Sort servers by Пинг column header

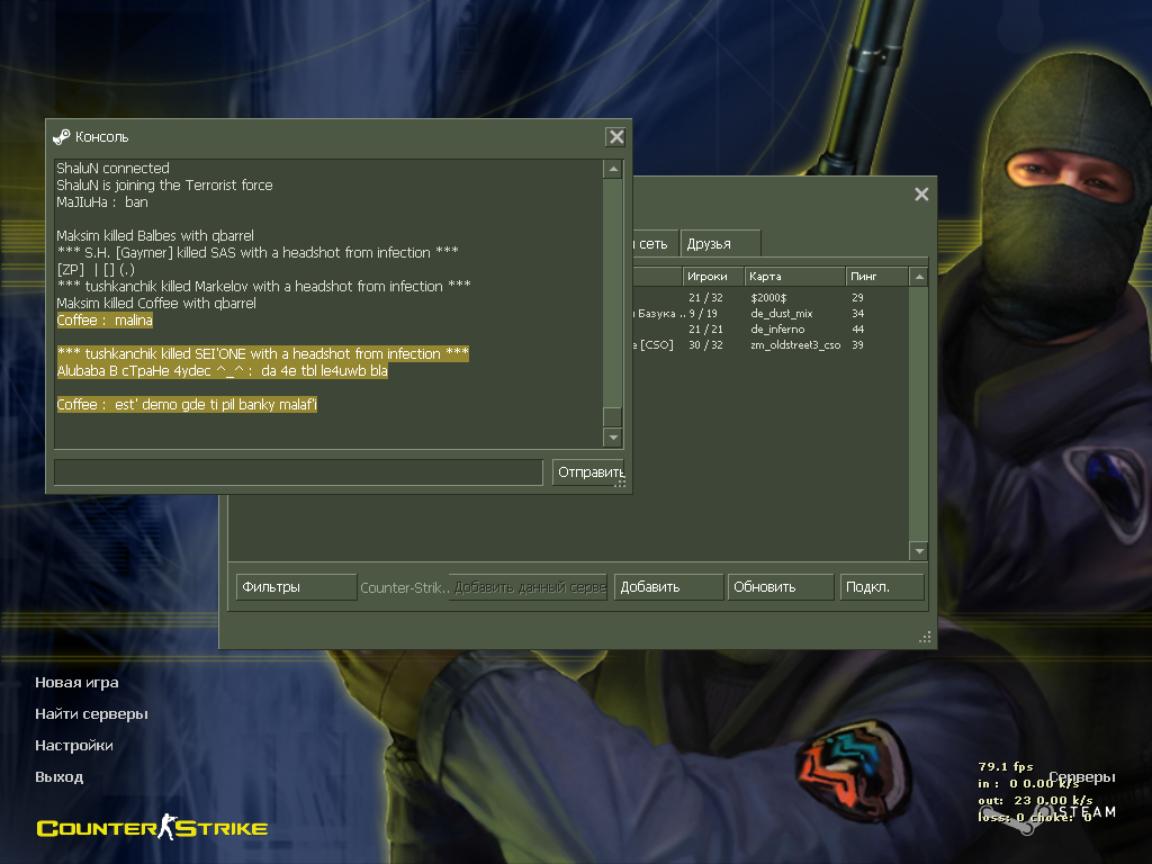[875, 276]
